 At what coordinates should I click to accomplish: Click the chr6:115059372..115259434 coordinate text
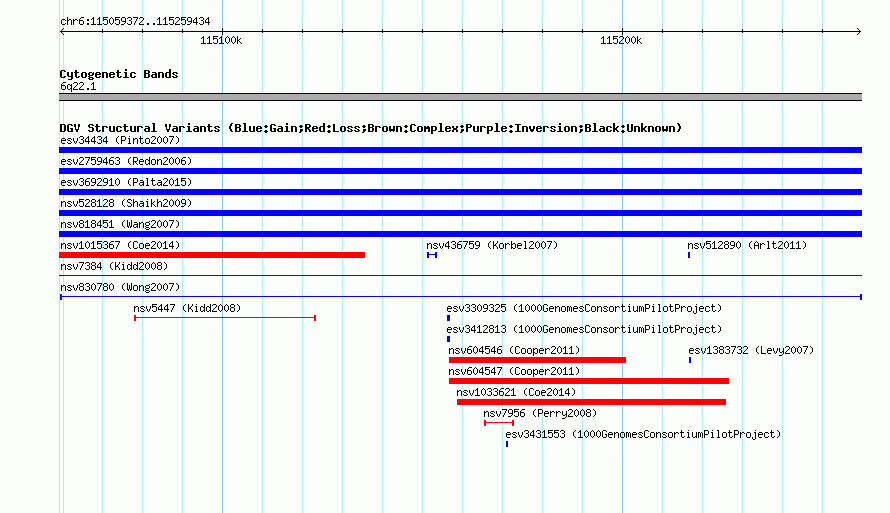135,21
